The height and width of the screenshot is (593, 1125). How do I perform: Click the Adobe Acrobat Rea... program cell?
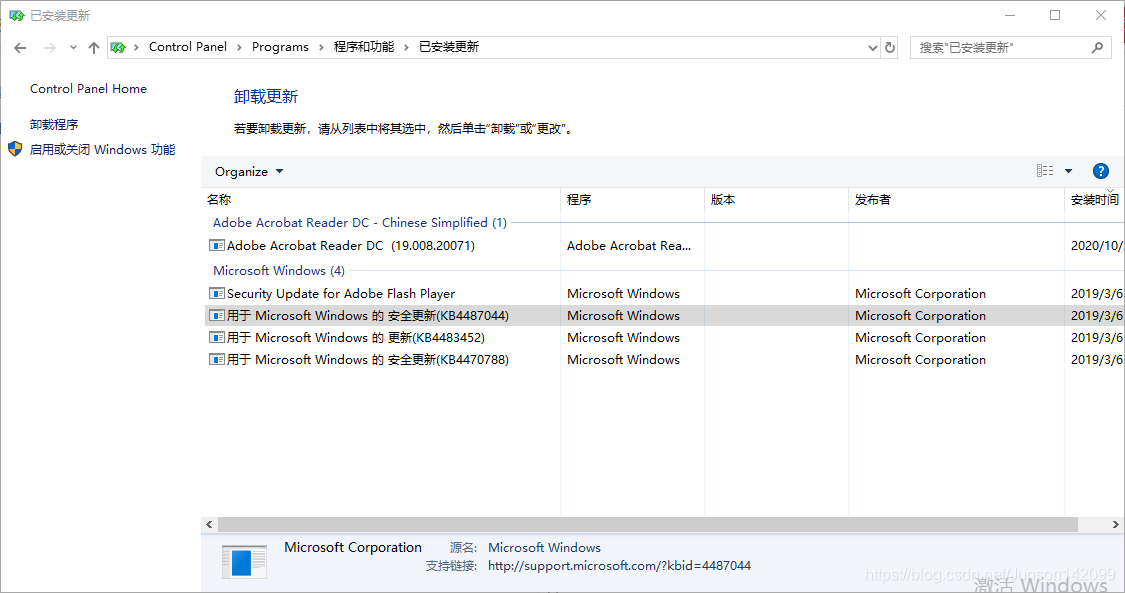(629, 246)
